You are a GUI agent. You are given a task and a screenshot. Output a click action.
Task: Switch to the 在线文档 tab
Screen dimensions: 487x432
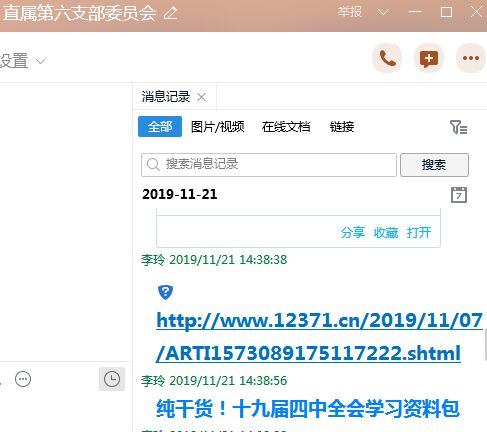tap(286, 127)
